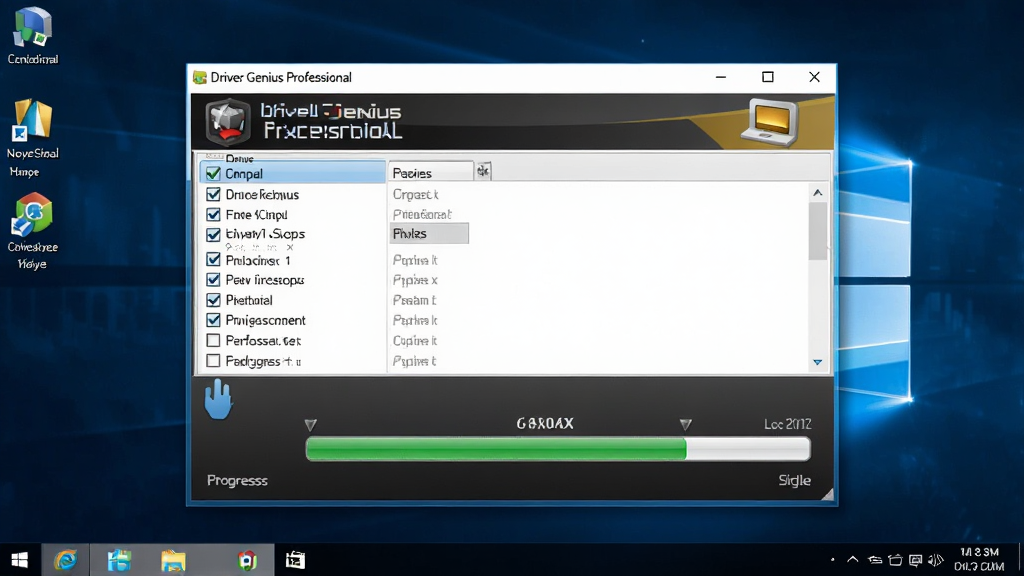The width and height of the screenshot is (1024, 576).
Task: Click the window resize grip corner
Action: pyautogui.click(x=827, y=495)
